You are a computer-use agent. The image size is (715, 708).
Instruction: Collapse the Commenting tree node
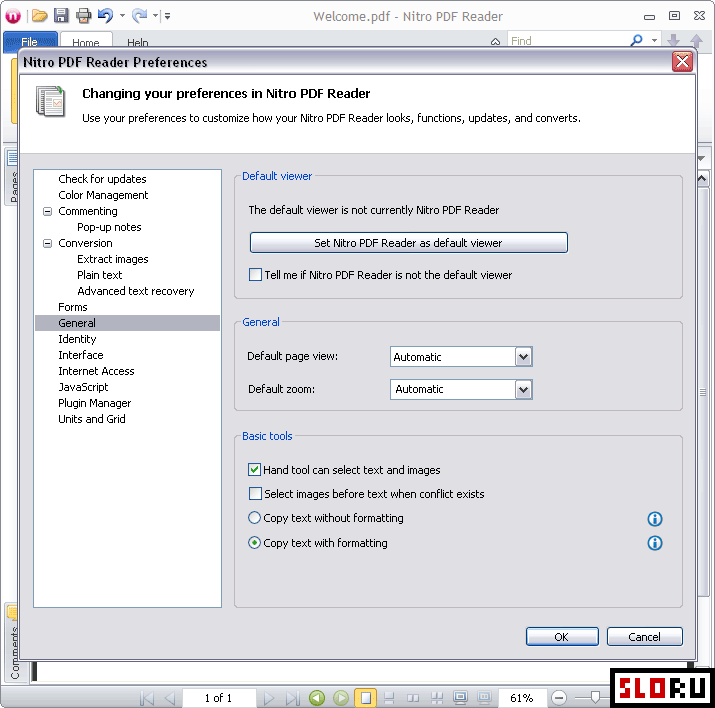pyautogui.click(x=47, y=211)
